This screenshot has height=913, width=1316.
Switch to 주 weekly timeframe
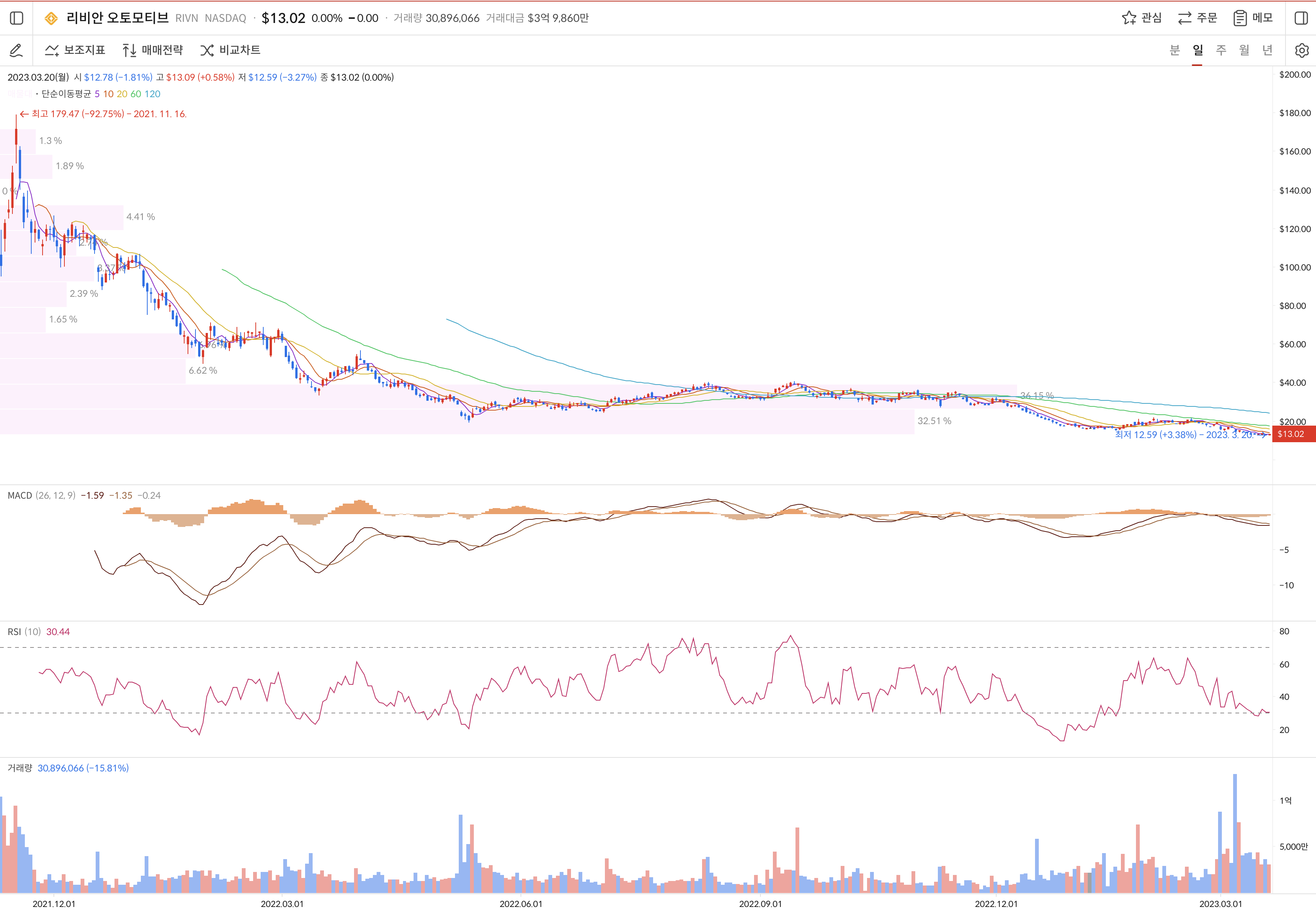1221,50
